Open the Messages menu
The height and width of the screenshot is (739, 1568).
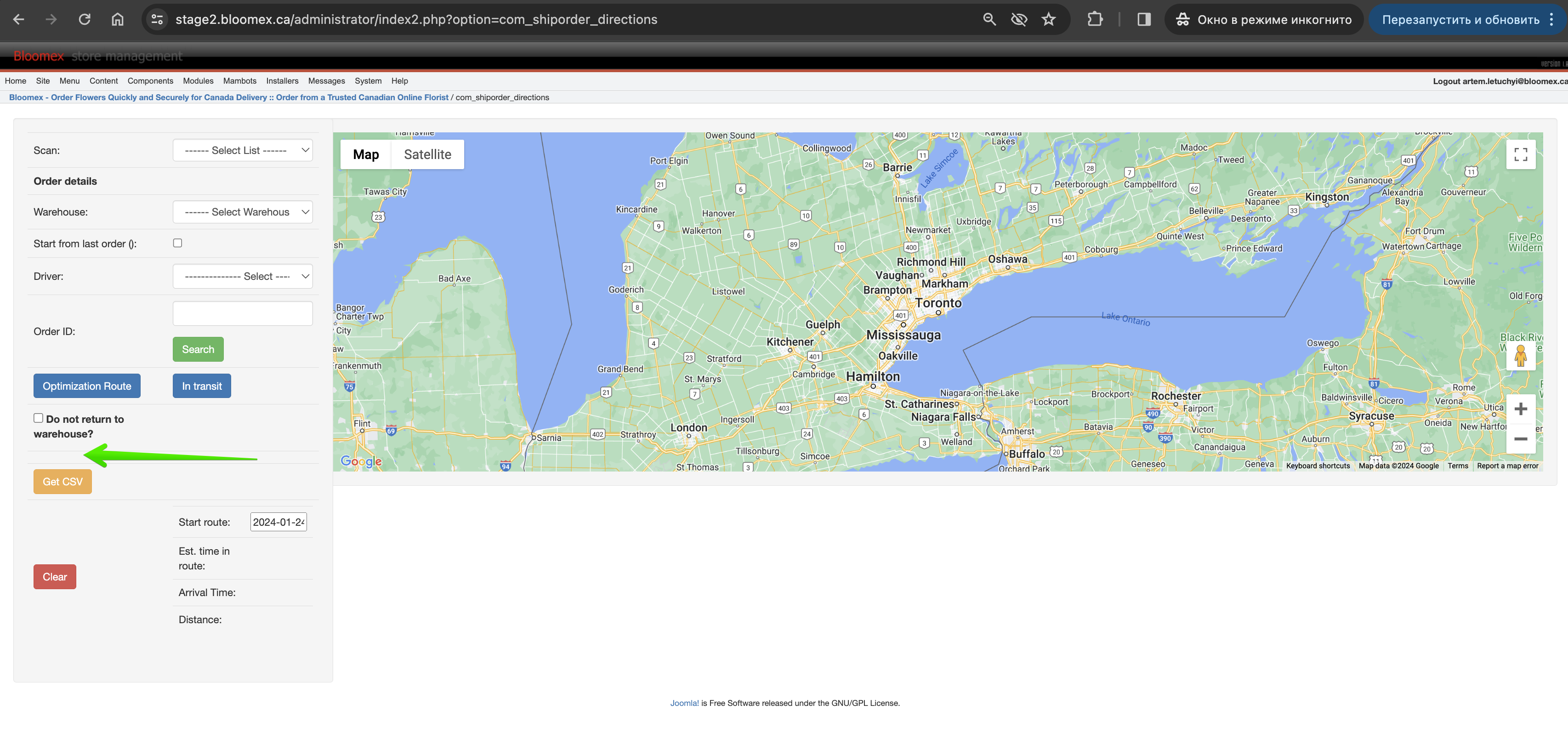[x=326, y=81]
